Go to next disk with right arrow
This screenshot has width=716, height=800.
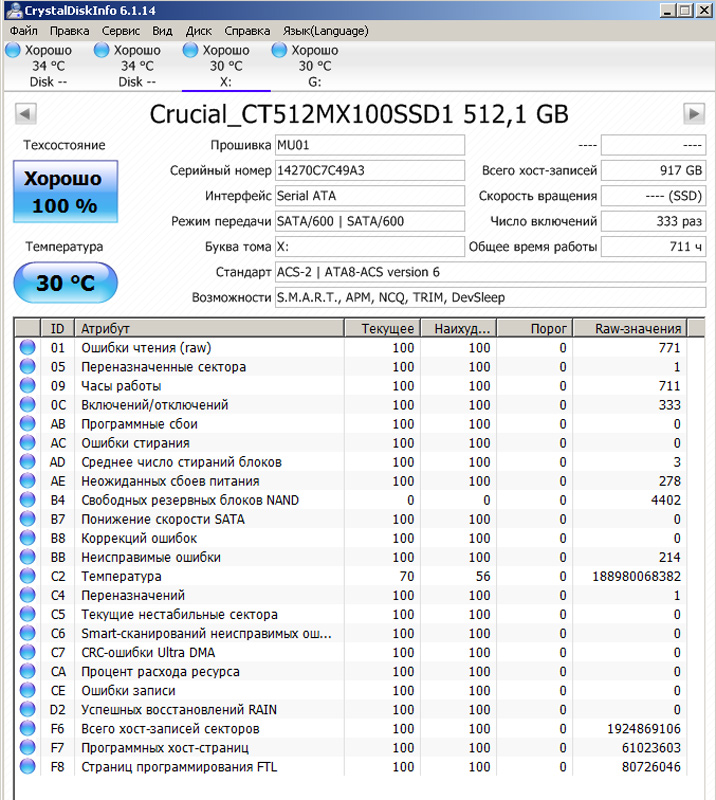pyautogui.click(x=694, y=114)
